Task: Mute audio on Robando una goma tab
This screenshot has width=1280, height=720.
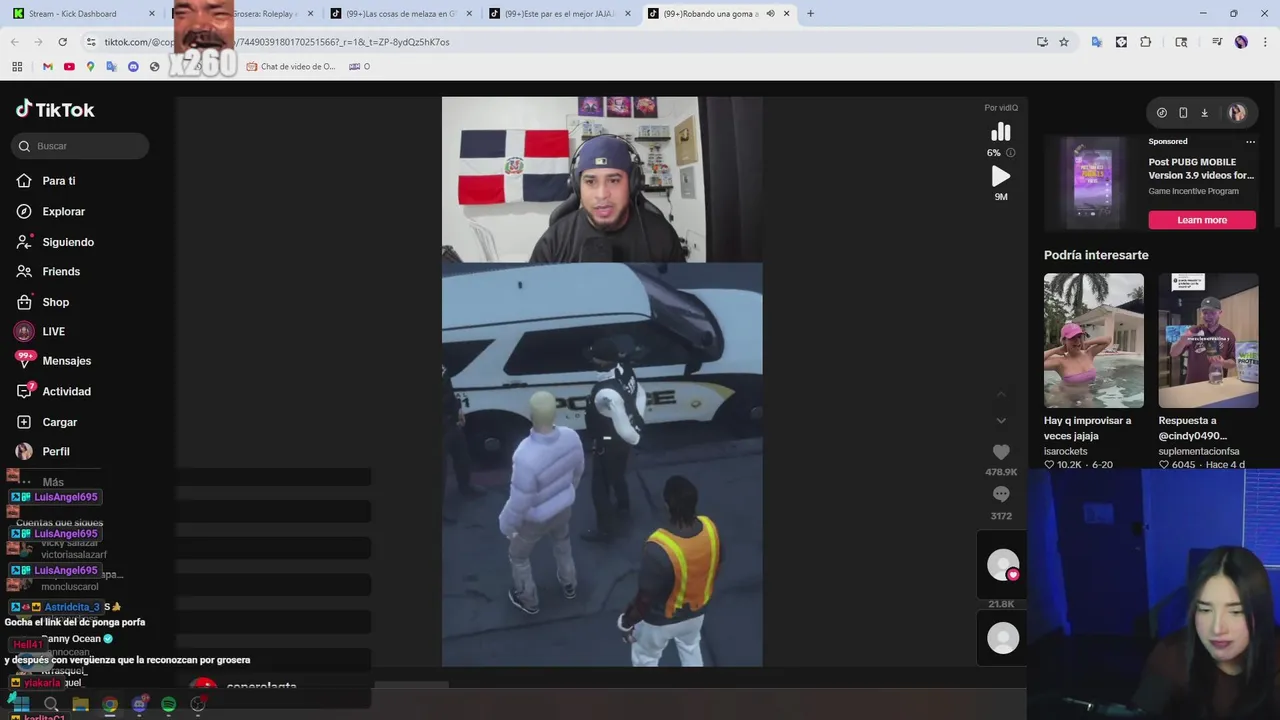Action: (770, 14)
